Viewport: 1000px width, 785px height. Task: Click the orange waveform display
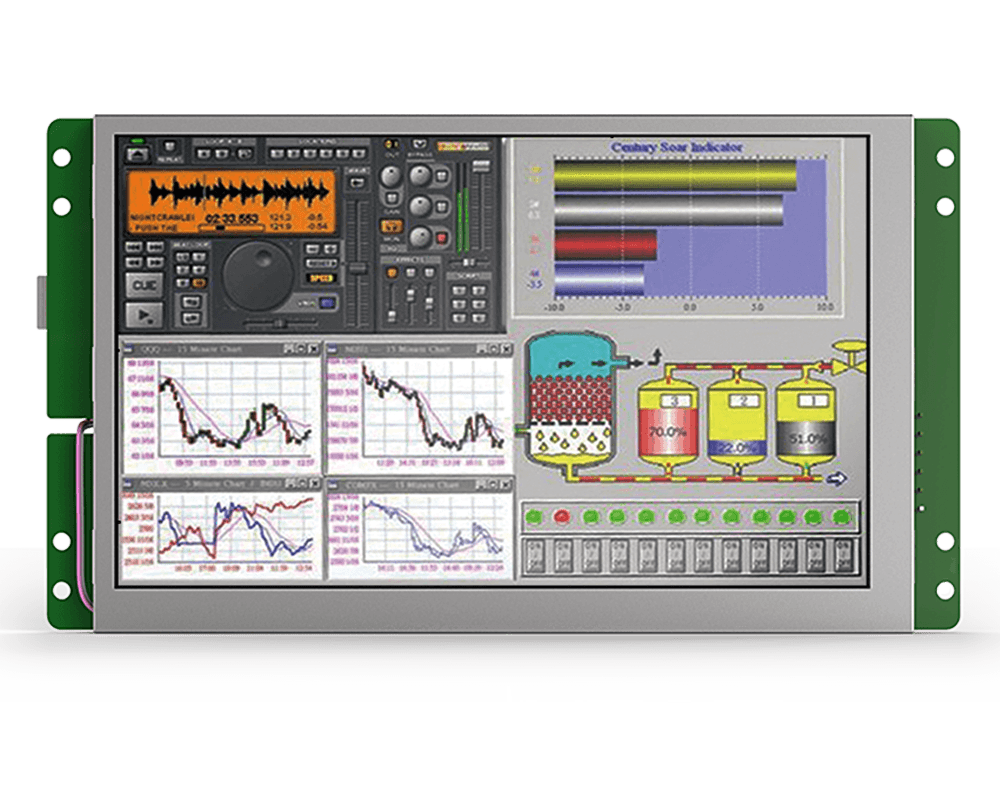coord(232,201)
